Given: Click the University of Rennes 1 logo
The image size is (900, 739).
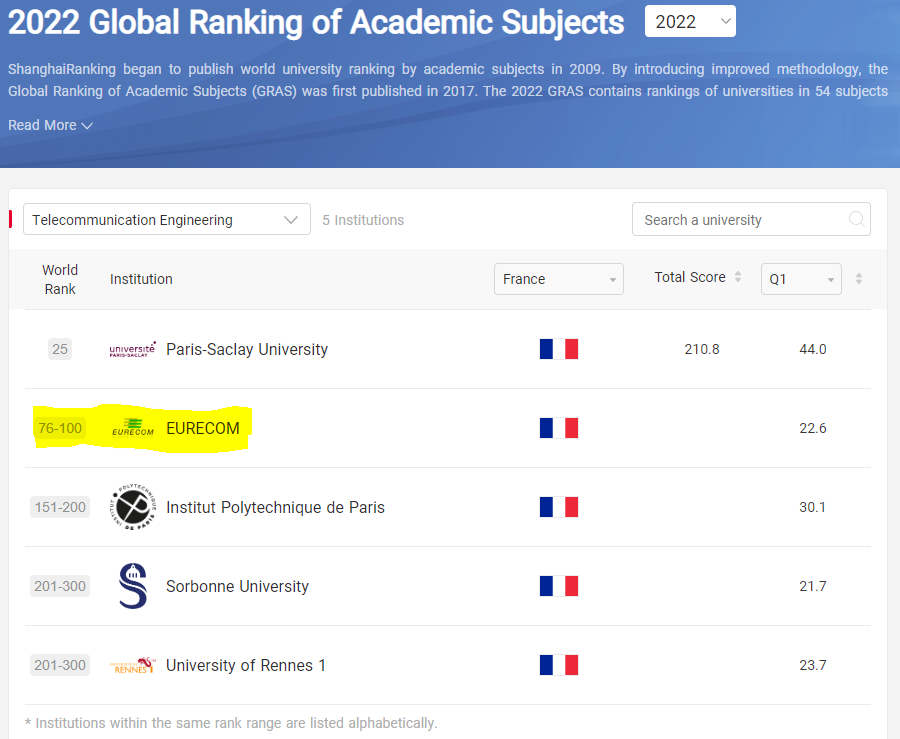Looking at the screenshot, I should 133,665.
